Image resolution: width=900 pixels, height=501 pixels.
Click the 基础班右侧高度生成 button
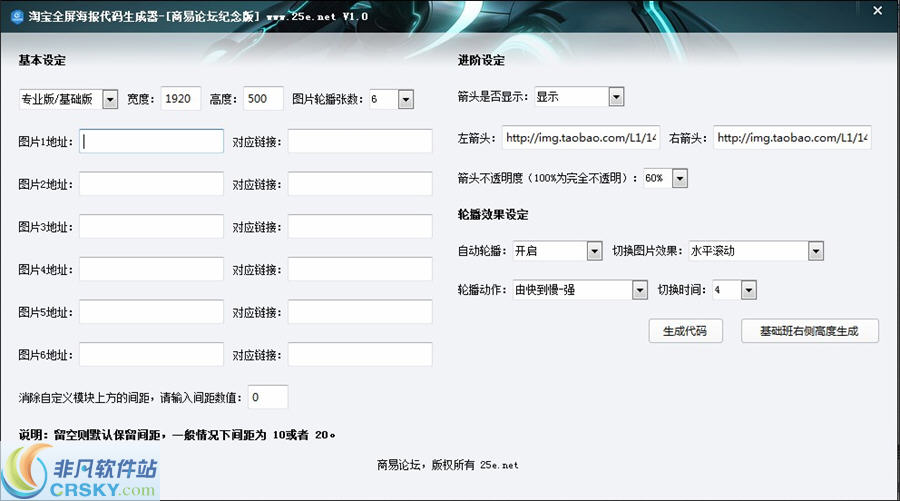(810, 331)
